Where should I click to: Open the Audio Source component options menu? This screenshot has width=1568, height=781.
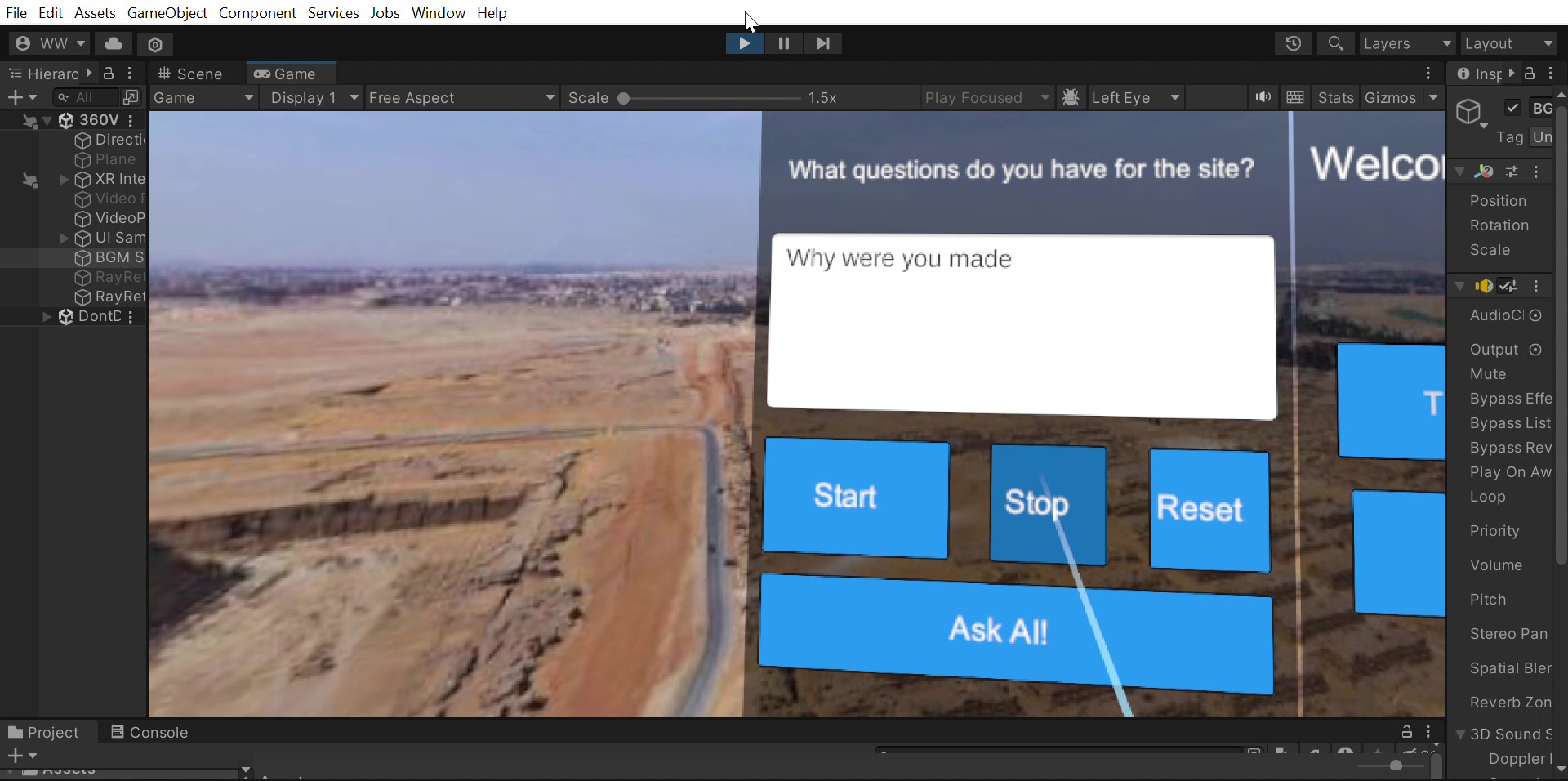[1536, 286]
